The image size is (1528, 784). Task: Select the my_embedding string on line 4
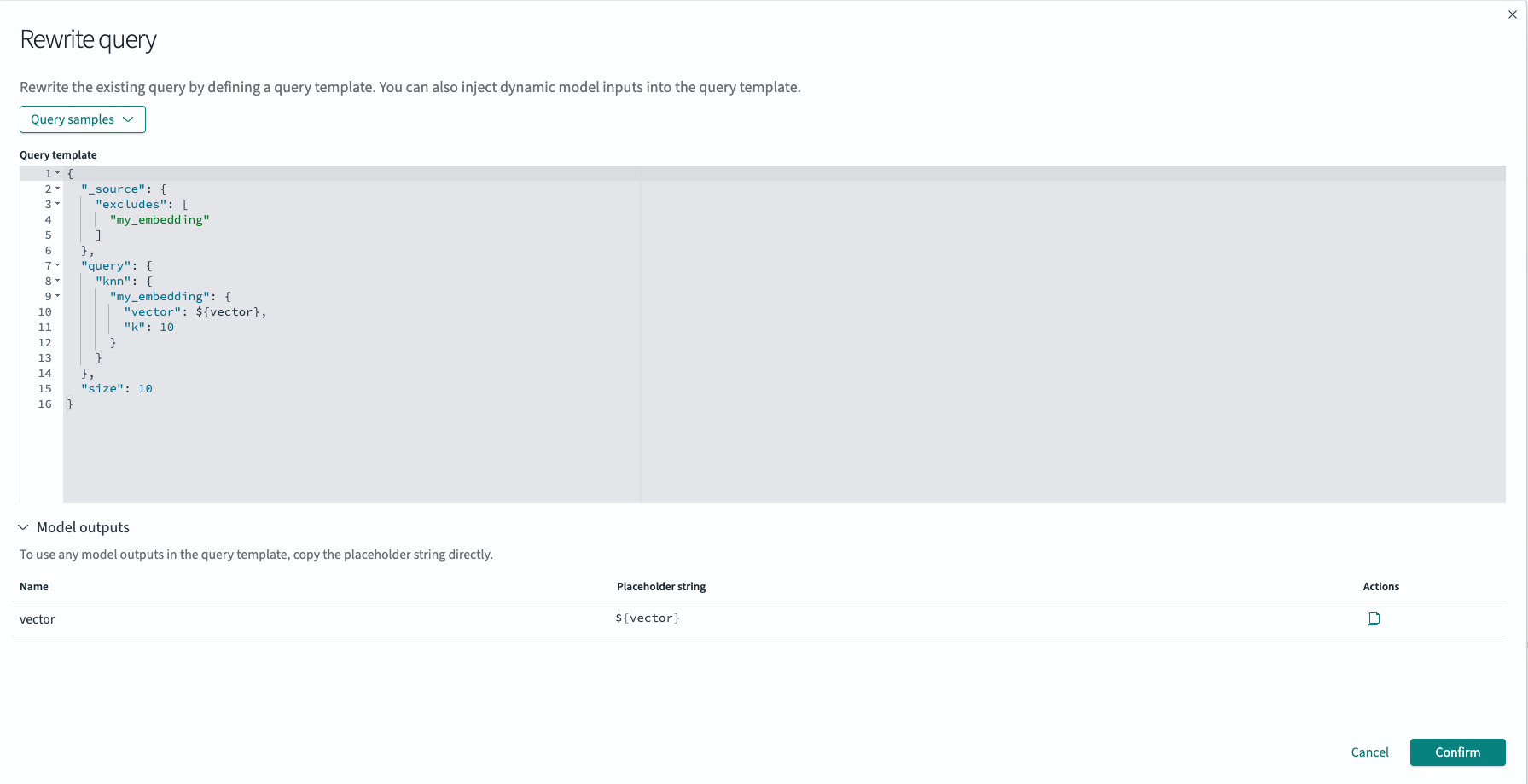[160, 219]
